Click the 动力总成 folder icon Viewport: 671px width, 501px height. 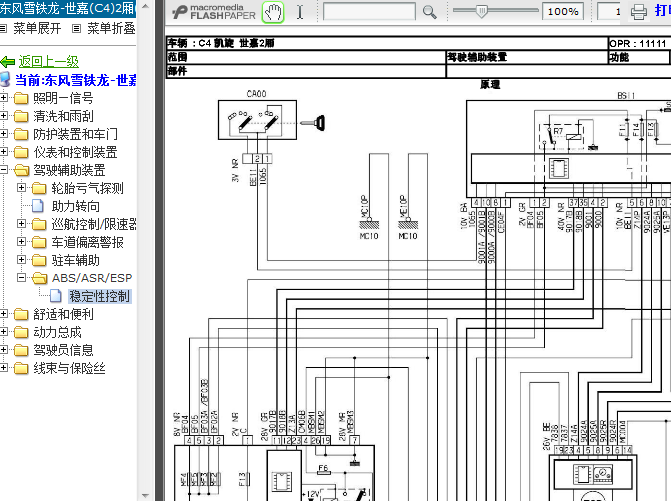tap(21, 332)
